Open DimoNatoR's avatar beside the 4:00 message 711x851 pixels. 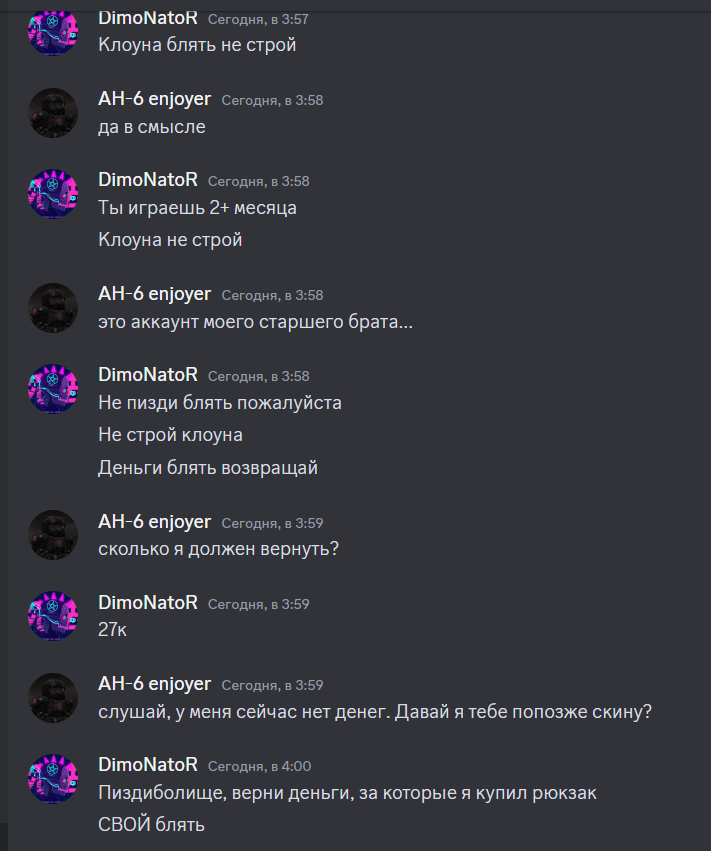pos(53,779)
